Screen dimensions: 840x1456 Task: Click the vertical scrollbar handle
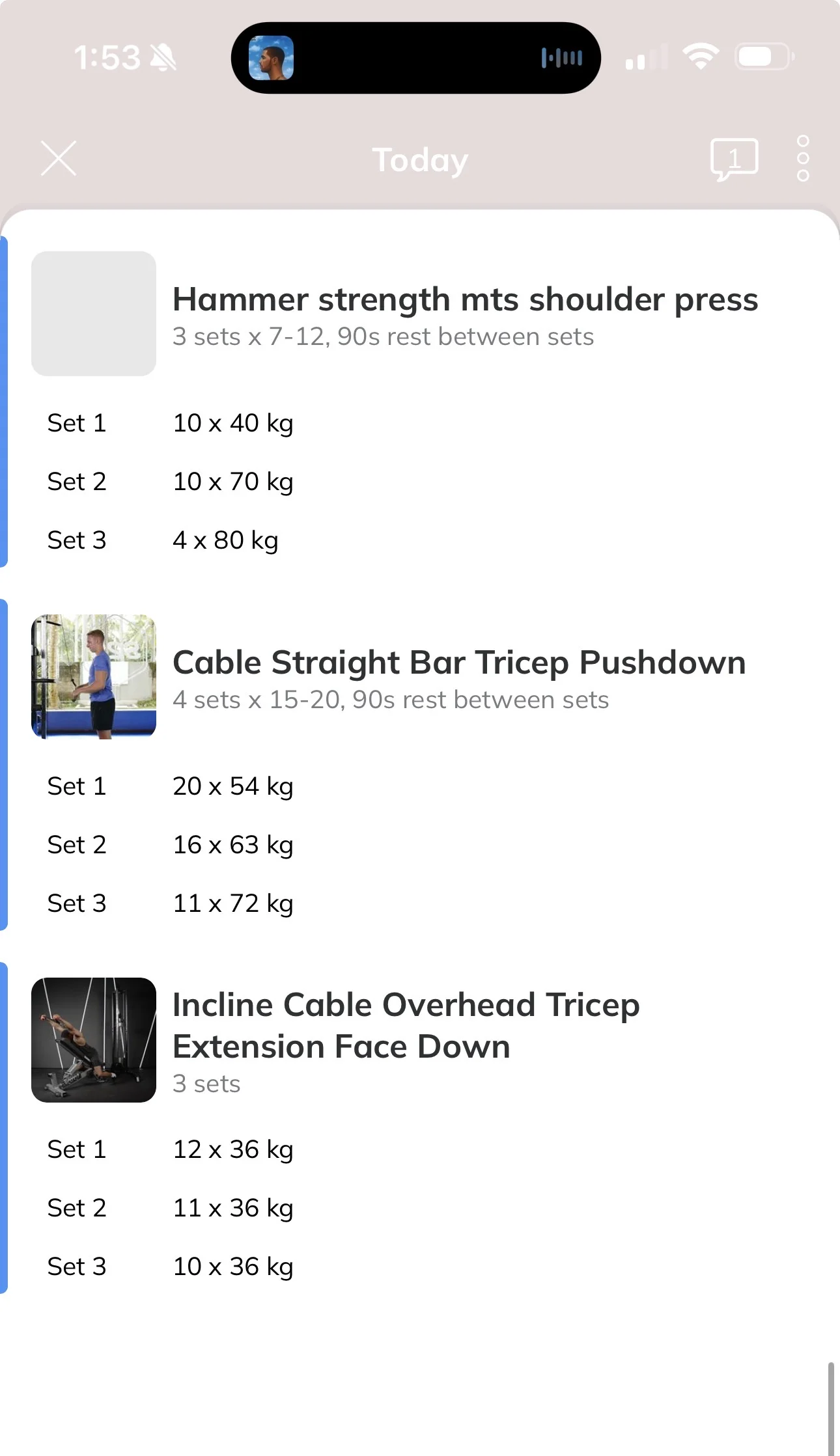click(831, 1408)
